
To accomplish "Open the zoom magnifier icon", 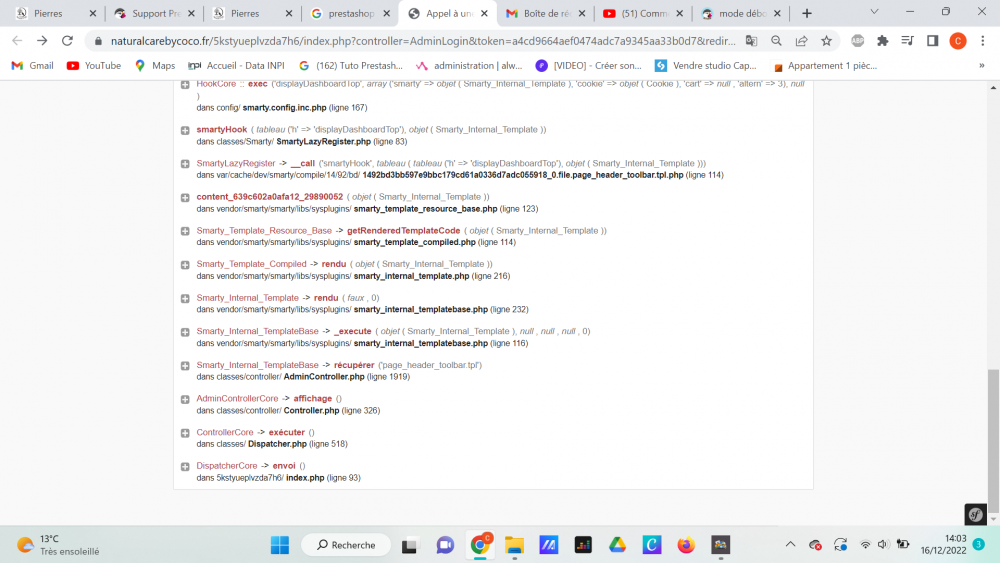I will click(x=776, y=41).
